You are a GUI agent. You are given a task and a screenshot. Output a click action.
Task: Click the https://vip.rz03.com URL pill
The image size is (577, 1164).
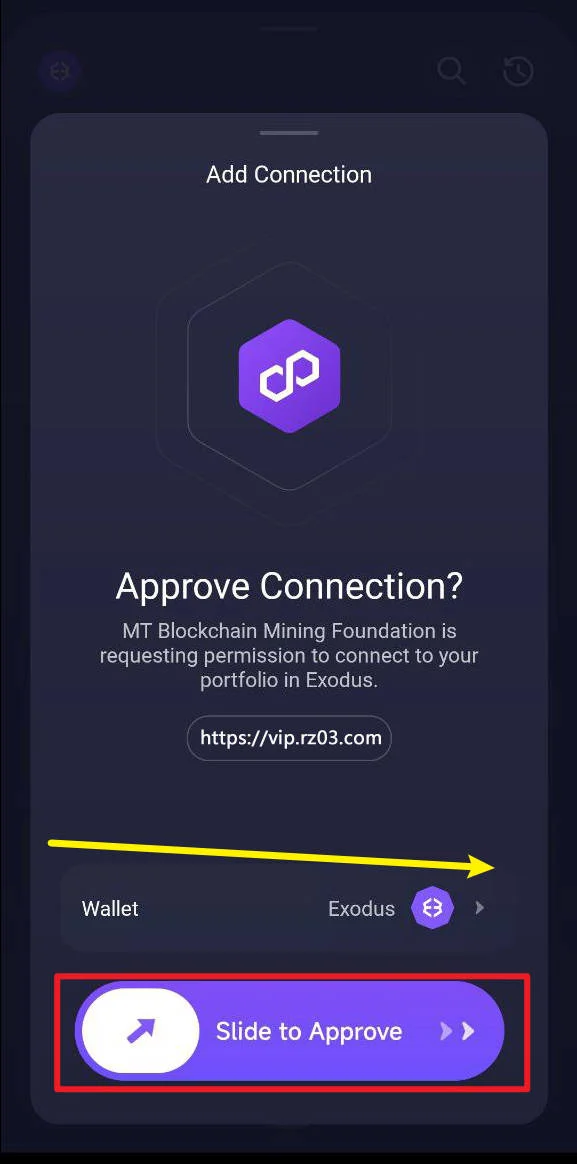(x=289, y=738)
